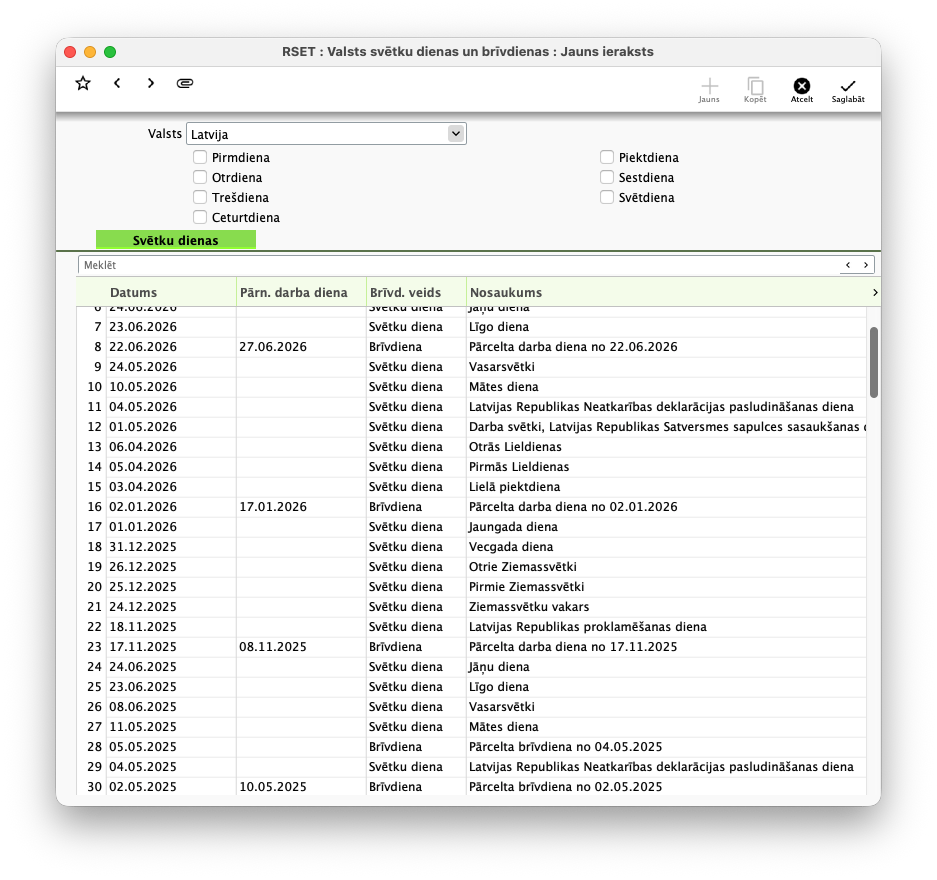Go to the next record arrow
The height and width of the screenshot is (880, 937).
point(151,83)
